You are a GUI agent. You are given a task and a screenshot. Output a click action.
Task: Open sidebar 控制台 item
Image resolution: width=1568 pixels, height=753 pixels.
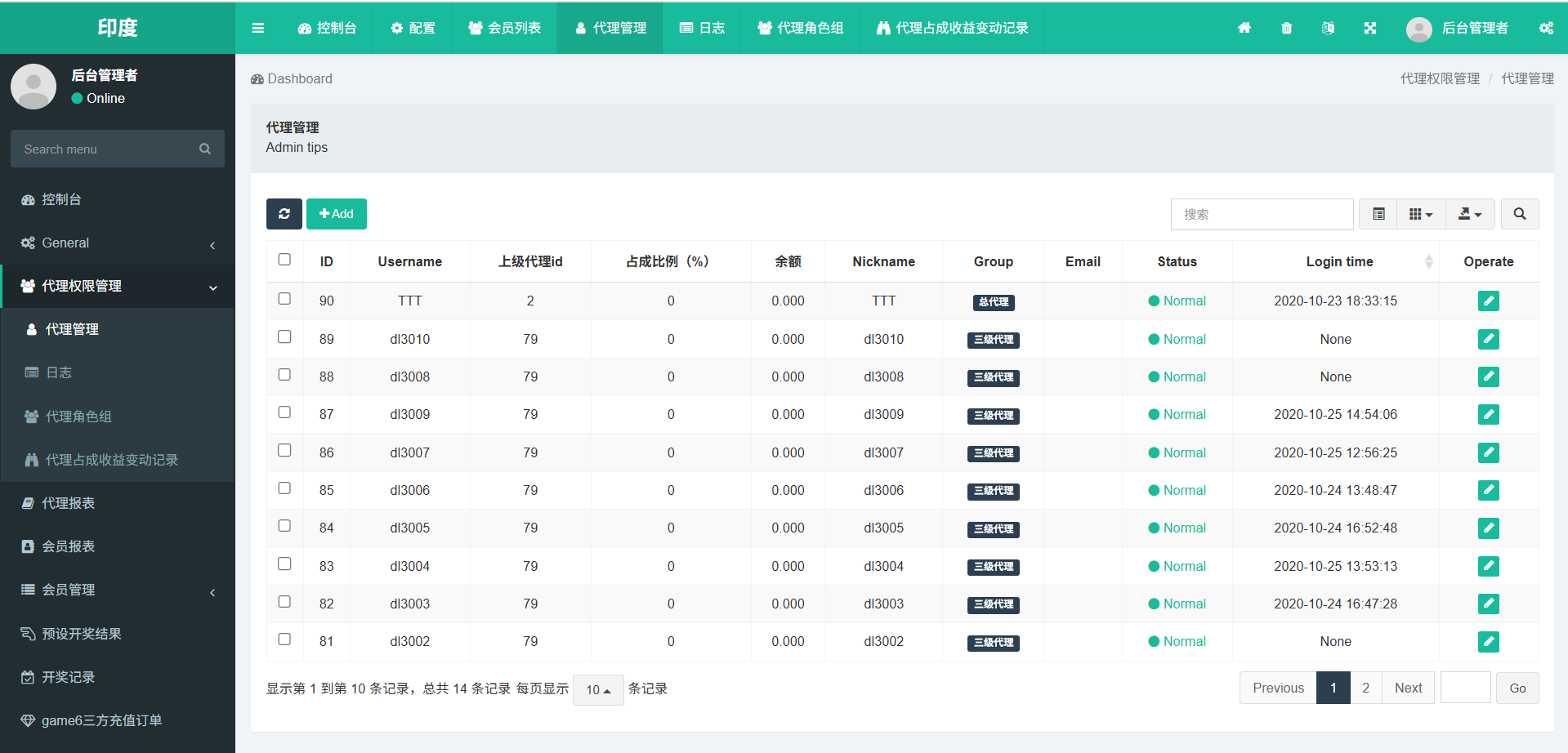point(118,199)
